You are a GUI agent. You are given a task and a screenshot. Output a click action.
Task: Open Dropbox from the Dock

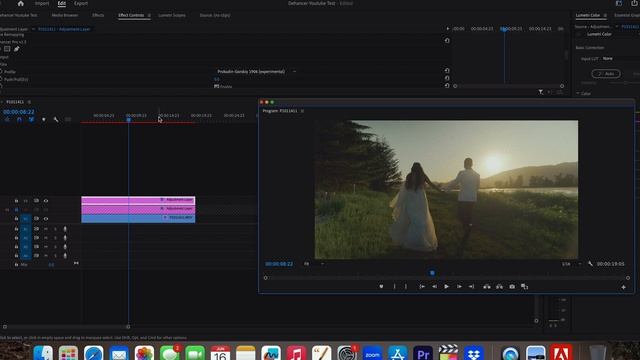[473, 353]
